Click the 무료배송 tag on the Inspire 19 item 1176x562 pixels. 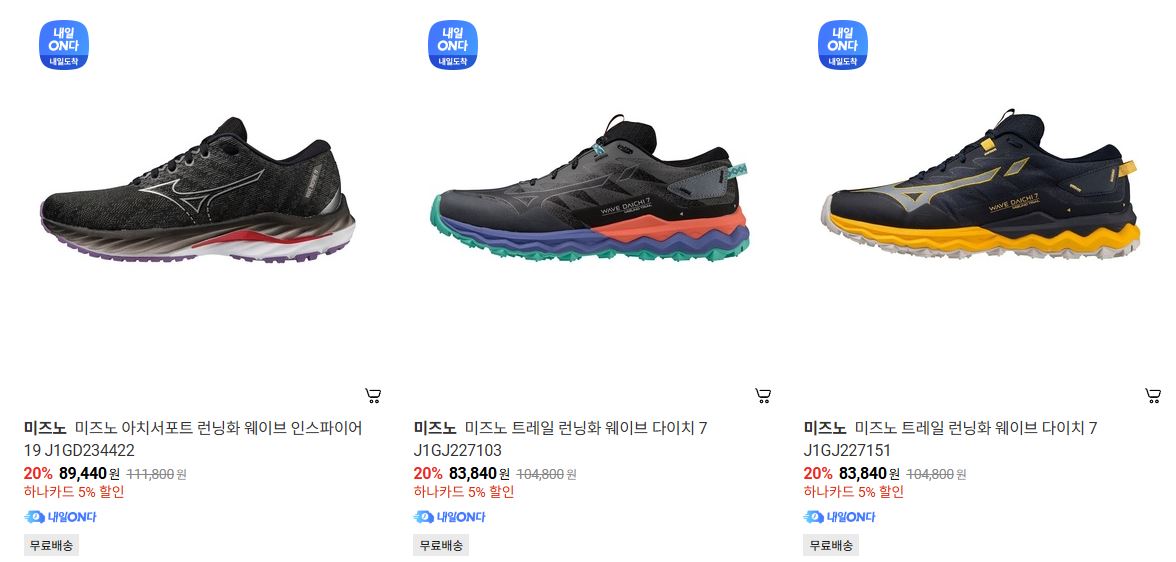point(51,545)
